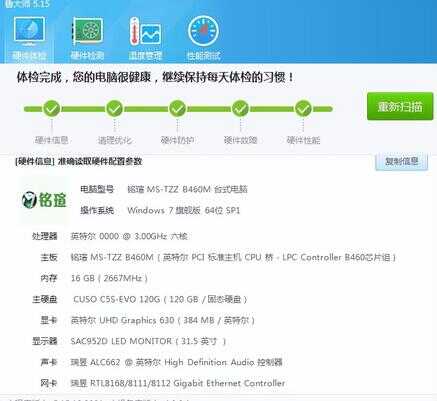Click network card value RTL8168/8111/8112 Gigabit Ethernet
This screenshot has width=437, height=401.
pos(178,383)
